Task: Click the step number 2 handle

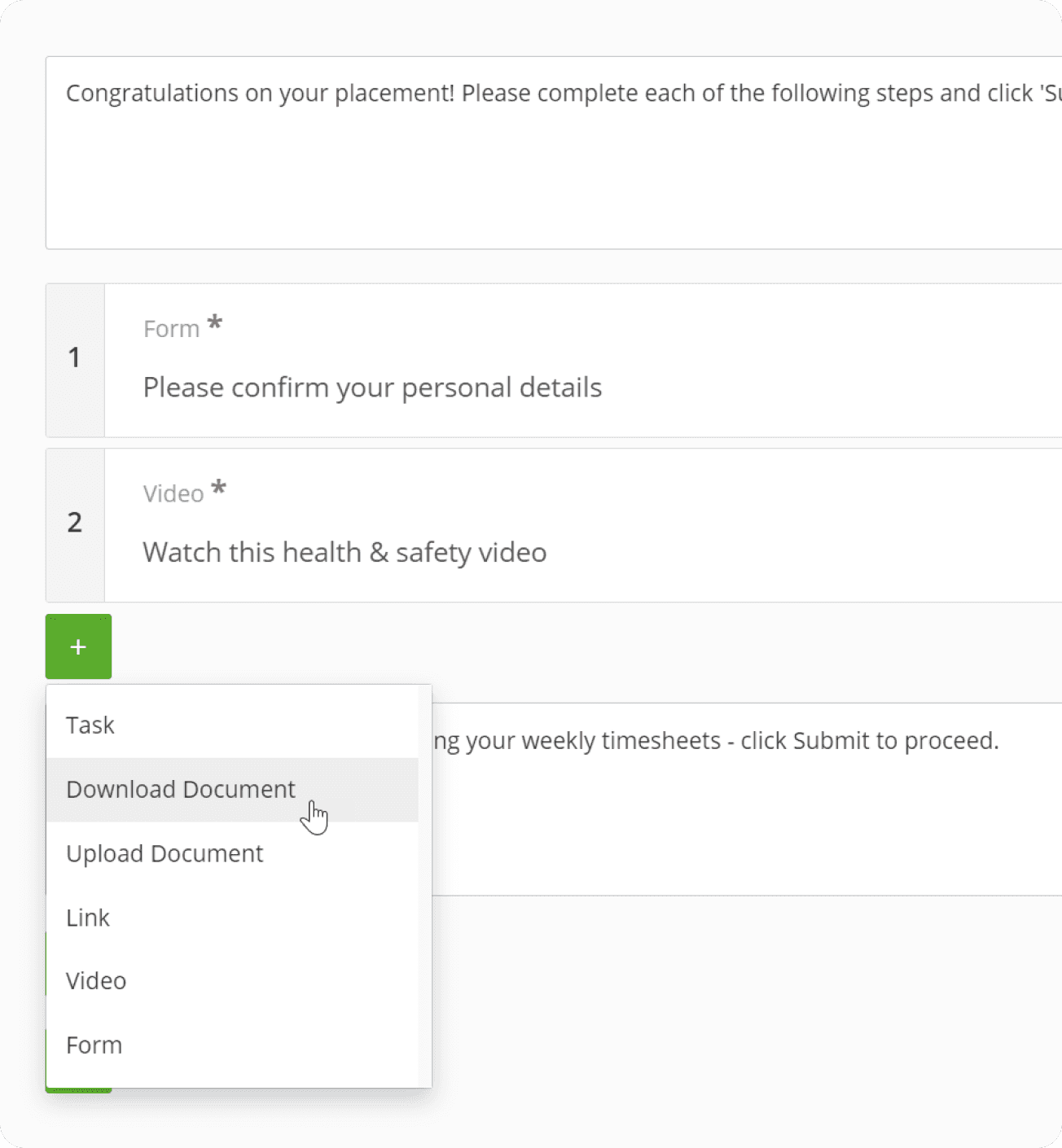Action: click(75, 525)
